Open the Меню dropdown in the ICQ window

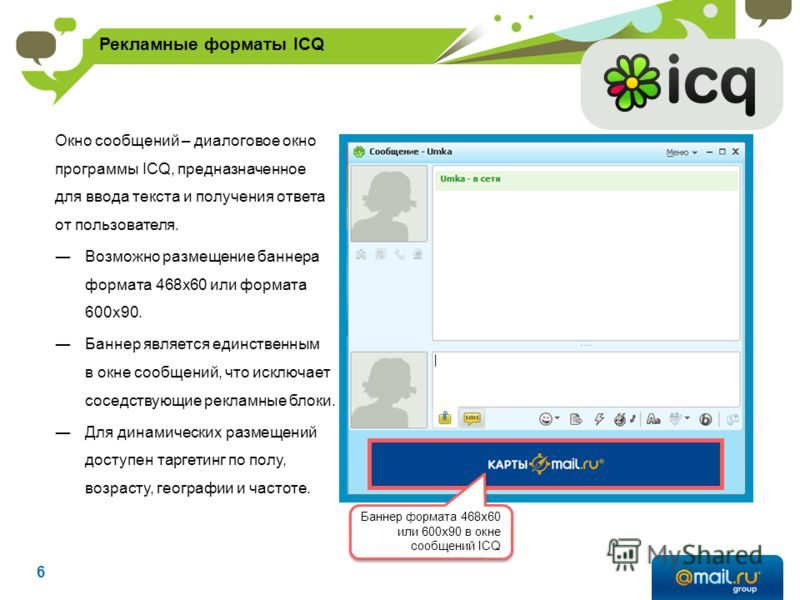(x=682, y=153)
